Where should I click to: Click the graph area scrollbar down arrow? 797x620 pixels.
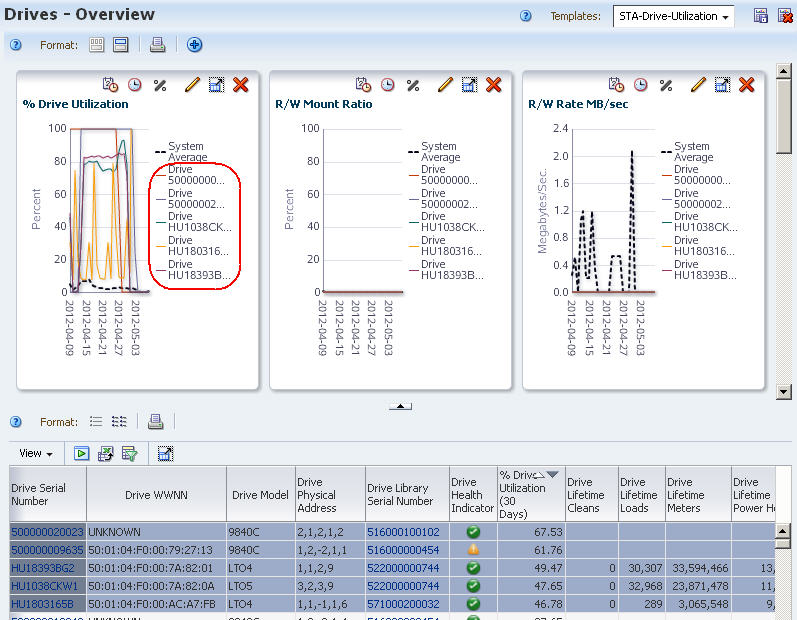[783, 392]
